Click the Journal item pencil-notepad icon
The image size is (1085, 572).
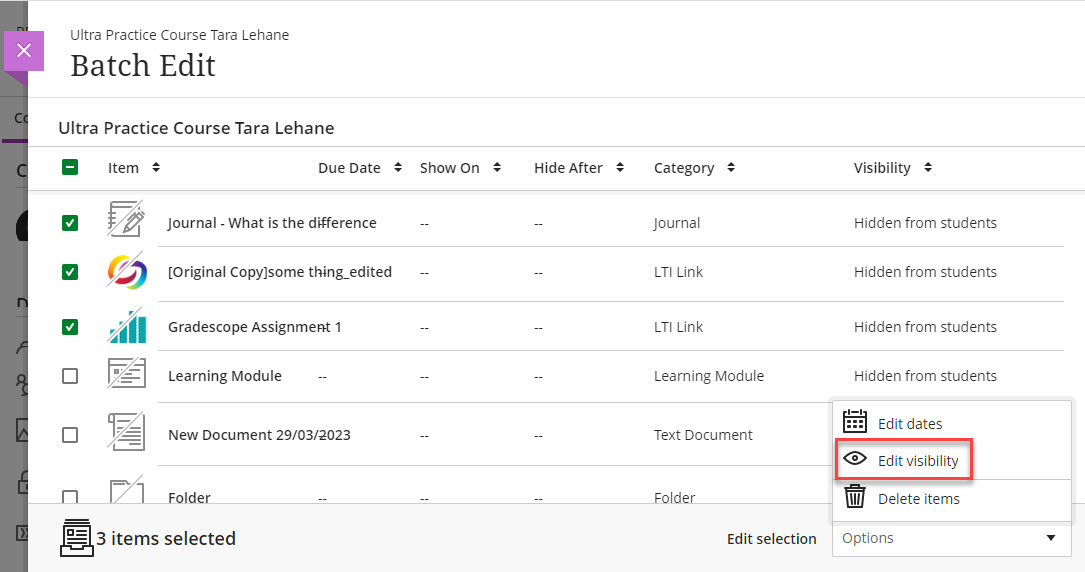[126, 219]
